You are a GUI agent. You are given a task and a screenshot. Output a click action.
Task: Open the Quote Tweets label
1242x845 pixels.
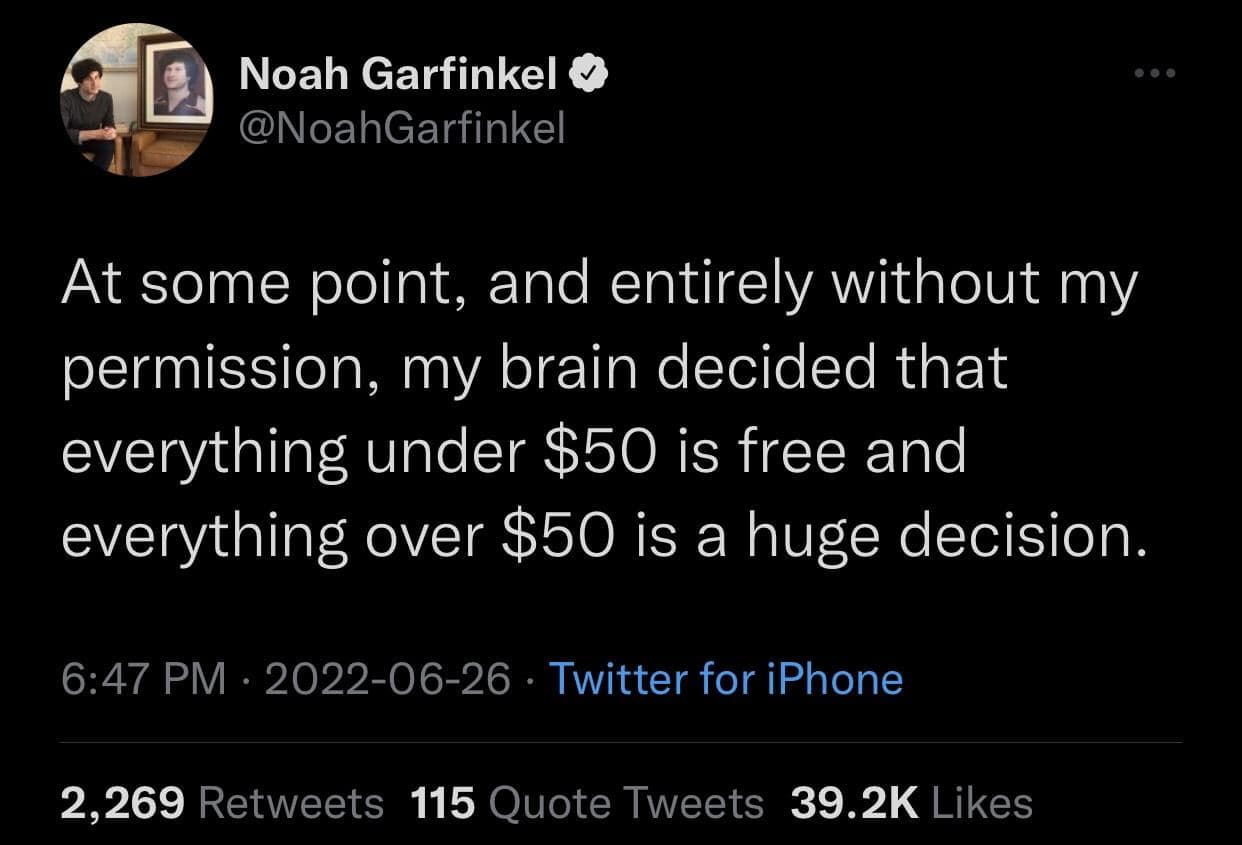pos(628,802)
